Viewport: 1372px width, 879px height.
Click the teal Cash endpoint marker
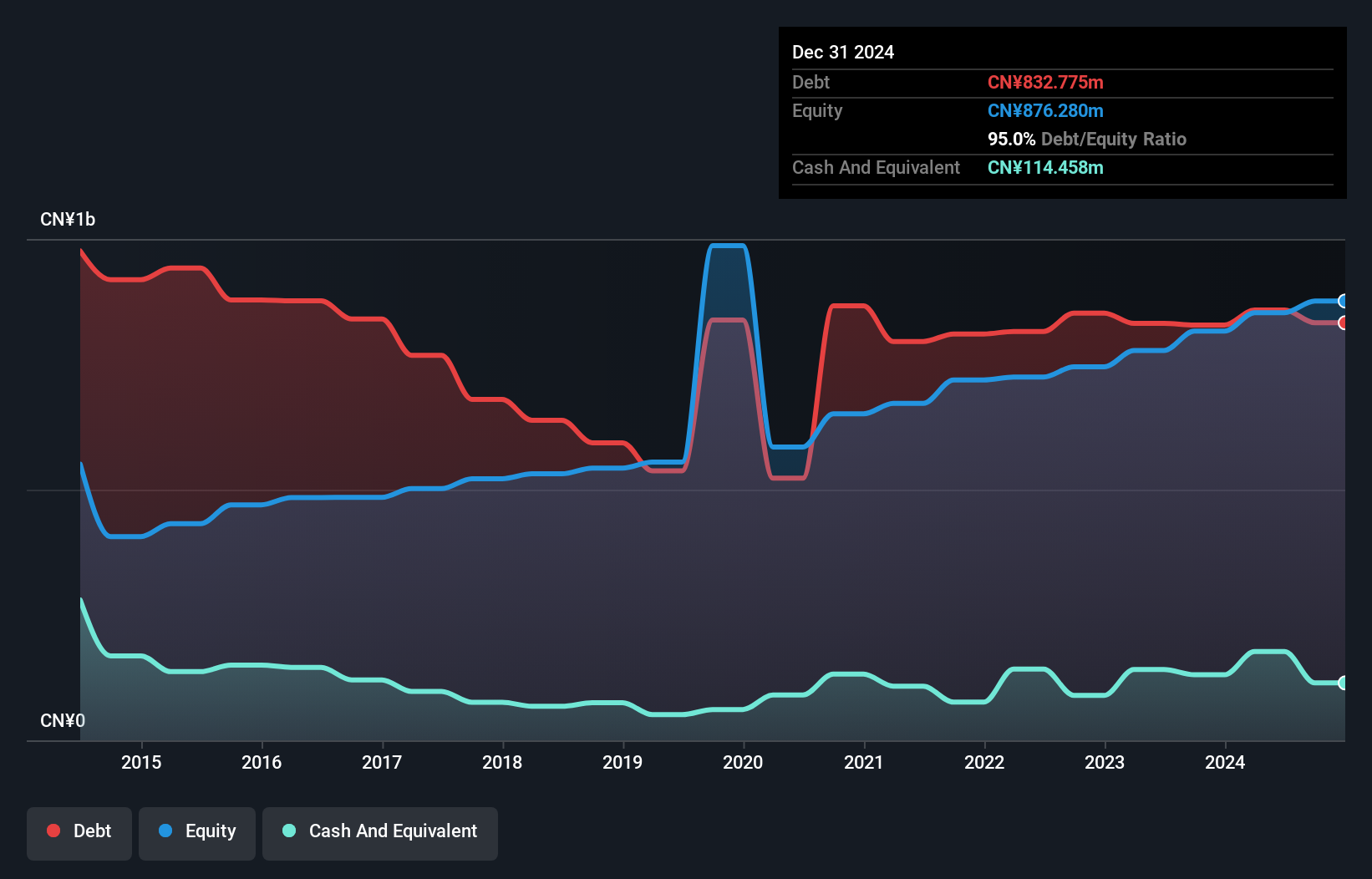pos(1343,683)
